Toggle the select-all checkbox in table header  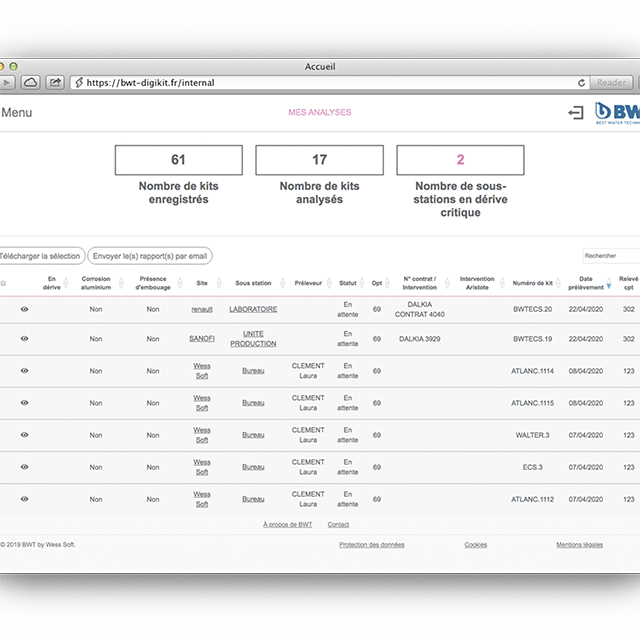pyautogui.click(x=3, y=283)
